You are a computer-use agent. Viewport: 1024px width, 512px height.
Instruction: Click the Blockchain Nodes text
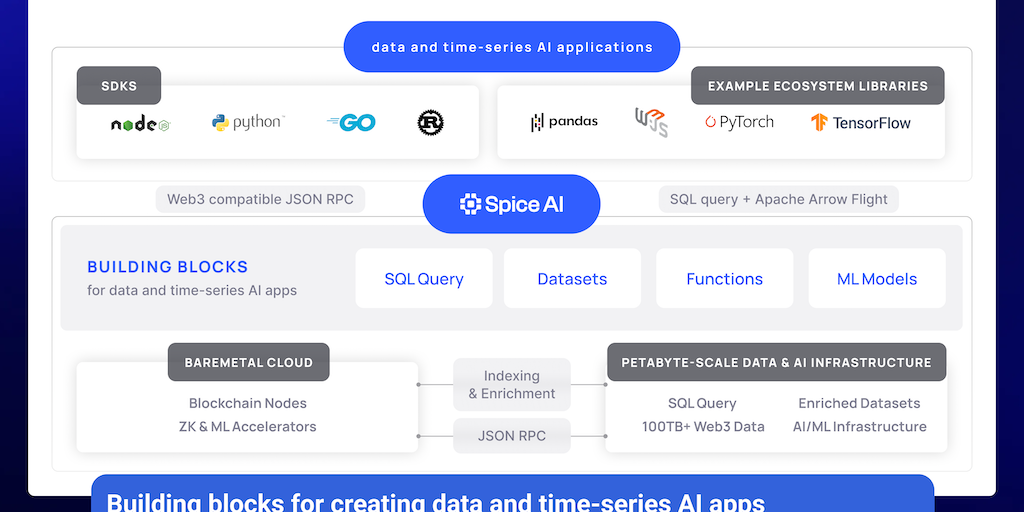click(248, 404)
